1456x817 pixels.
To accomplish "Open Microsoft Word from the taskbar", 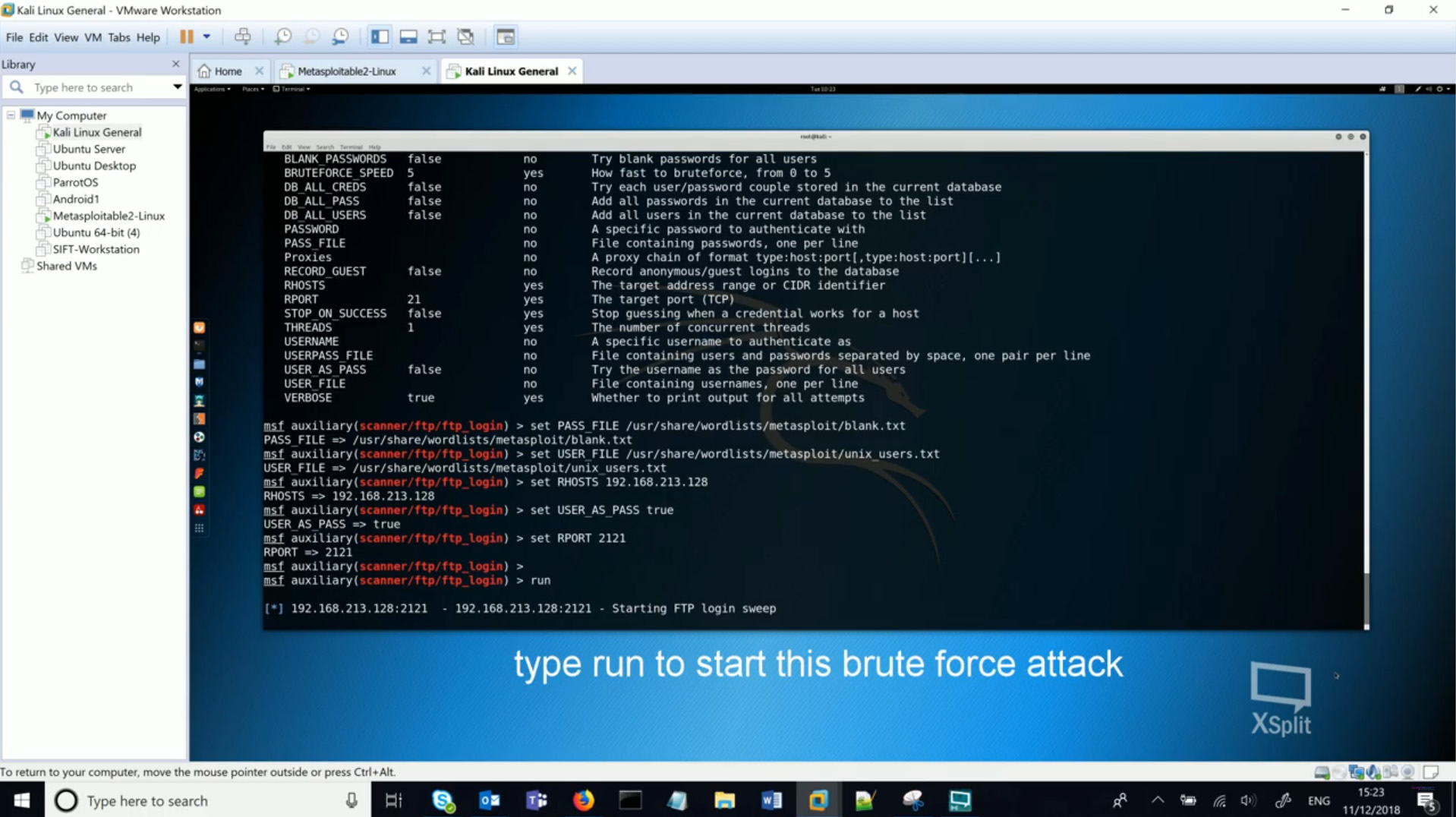I will [x=771, y=800].
